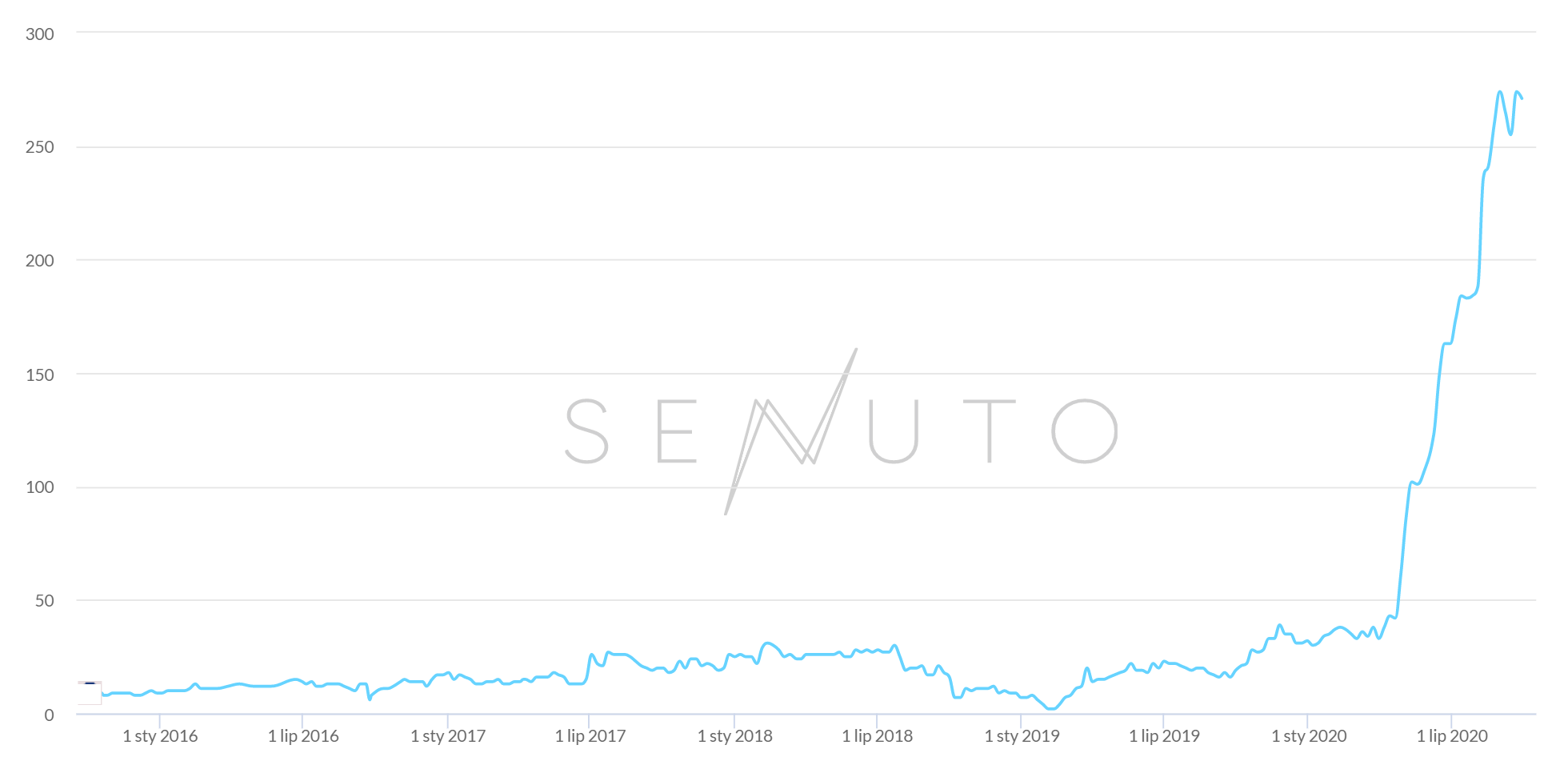Click the 300 value on the y-axis
The width and height of the screenshot is (1568, 765).
pos(40,34)
